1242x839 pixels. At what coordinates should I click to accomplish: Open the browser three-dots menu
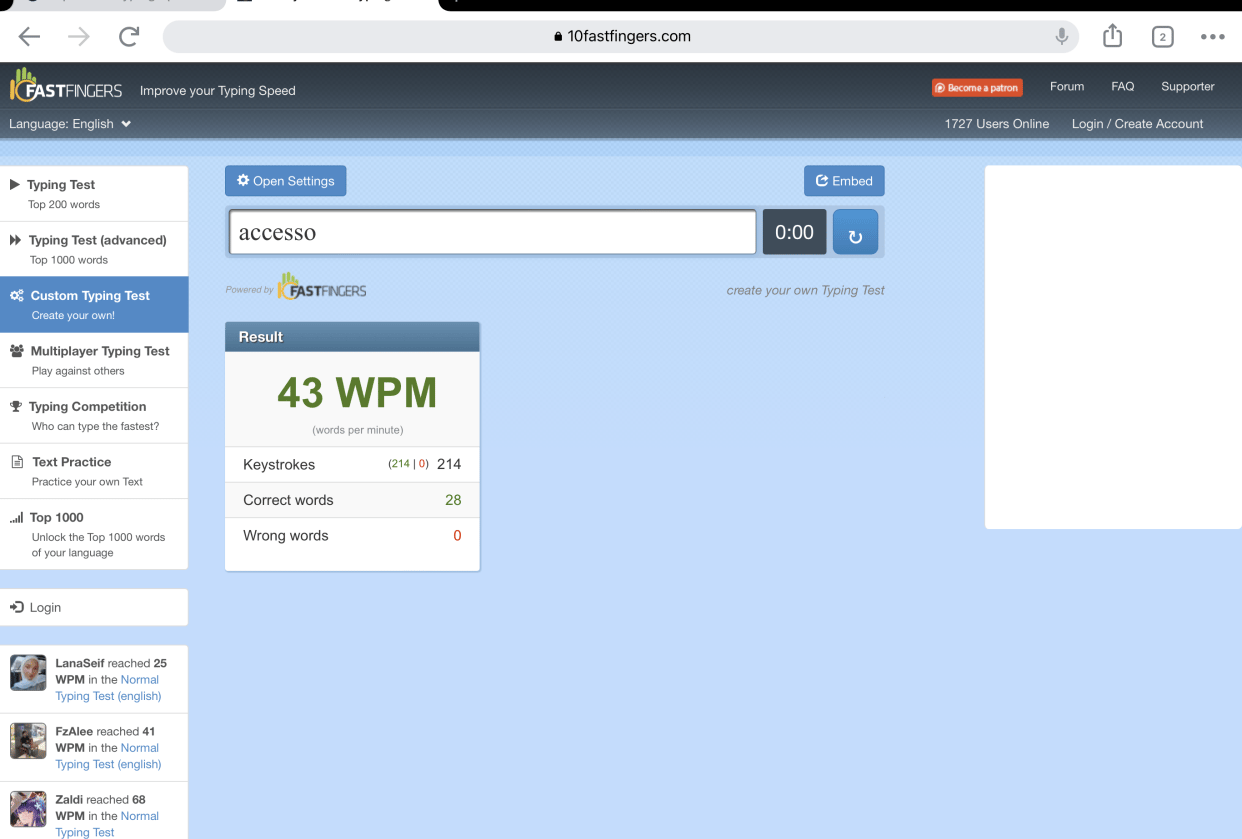[x=1212, y=37]
